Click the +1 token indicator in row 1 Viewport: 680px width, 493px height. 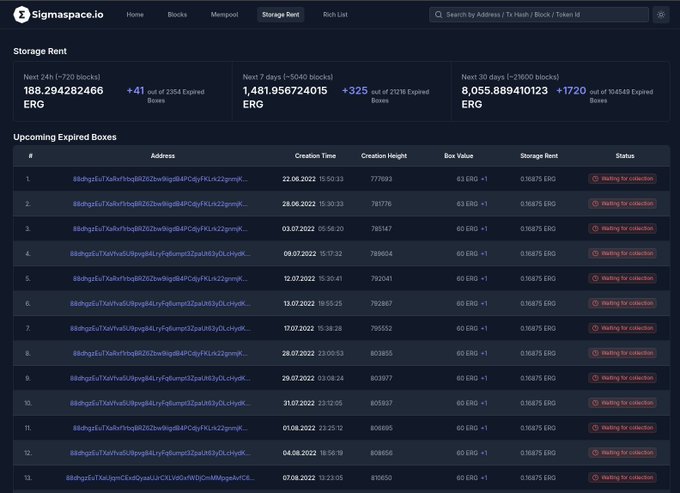[484, 179]
